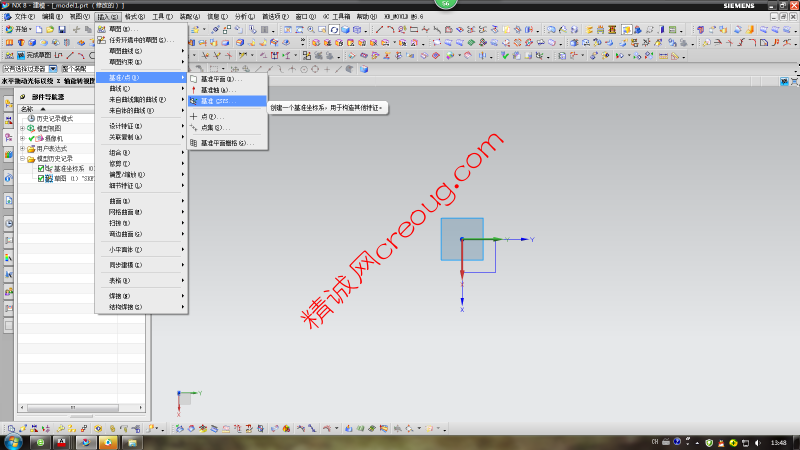Image resolution: width=800 pixels, height=450 pixels.
Task: Choose 基准平面栅格 from the submenu
Action: pyautogui.click(x=228, y=143)
